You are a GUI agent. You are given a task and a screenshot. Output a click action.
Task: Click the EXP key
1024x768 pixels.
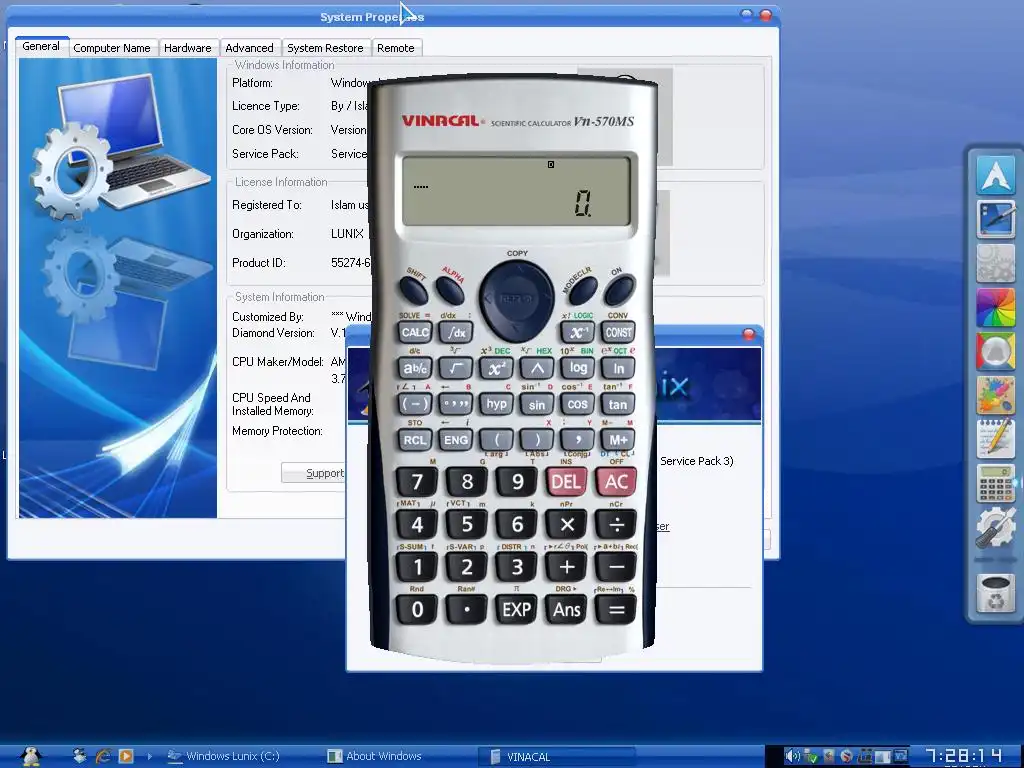click(517, 609)
